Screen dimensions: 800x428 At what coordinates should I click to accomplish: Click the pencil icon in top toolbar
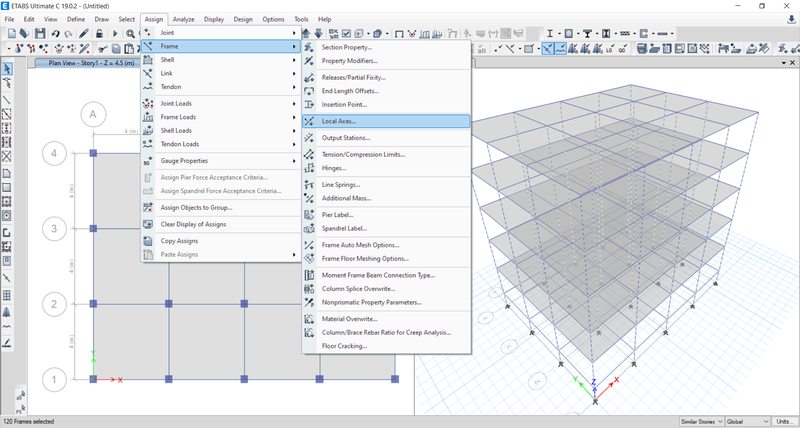pos(85,33)
